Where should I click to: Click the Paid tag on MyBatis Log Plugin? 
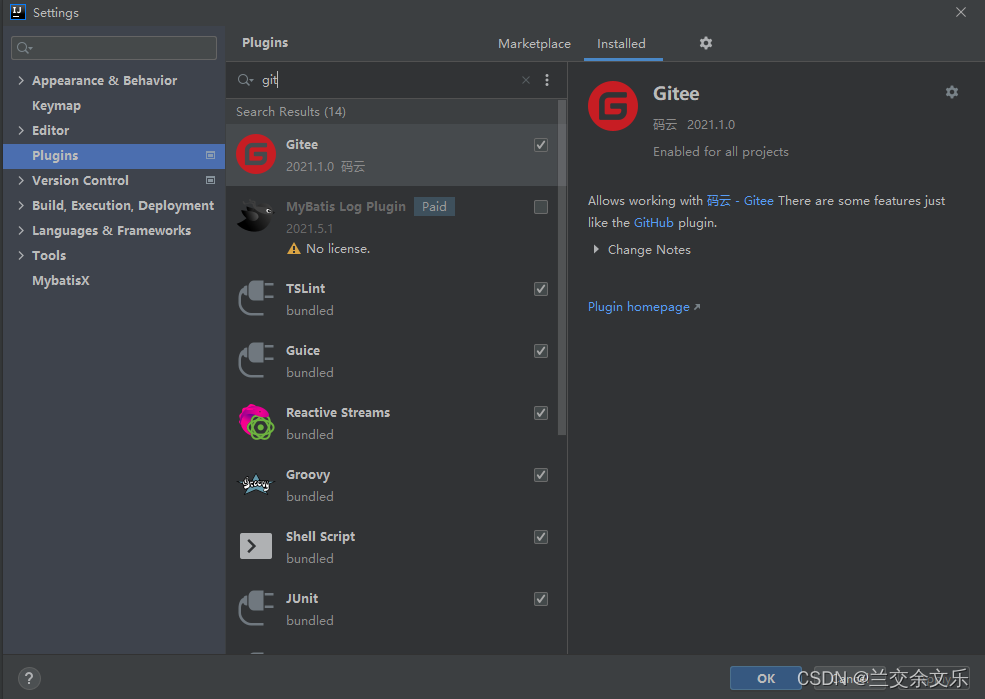tap(434, 207)
